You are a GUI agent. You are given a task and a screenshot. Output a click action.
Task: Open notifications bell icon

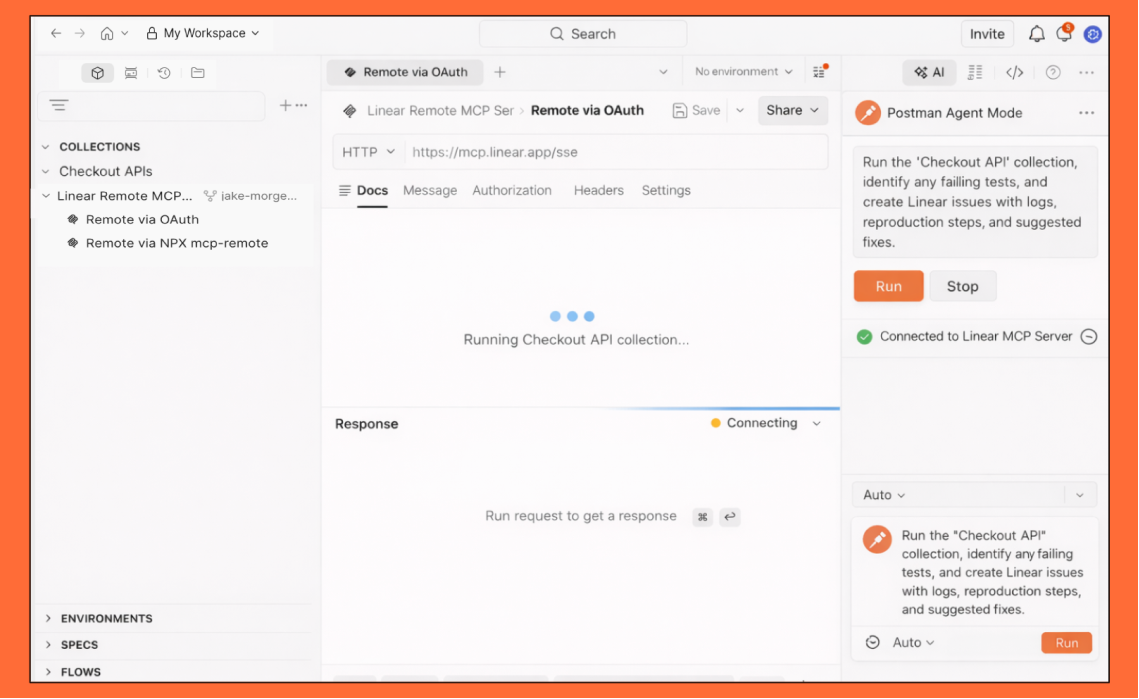tap(1036, 33)
